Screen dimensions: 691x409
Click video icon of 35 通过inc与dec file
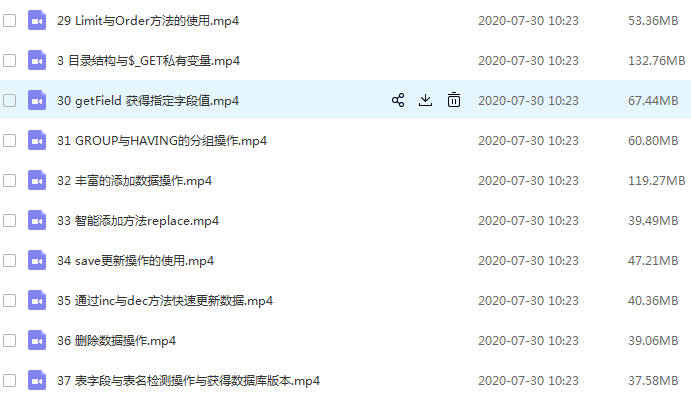click(x=37, y=300)
